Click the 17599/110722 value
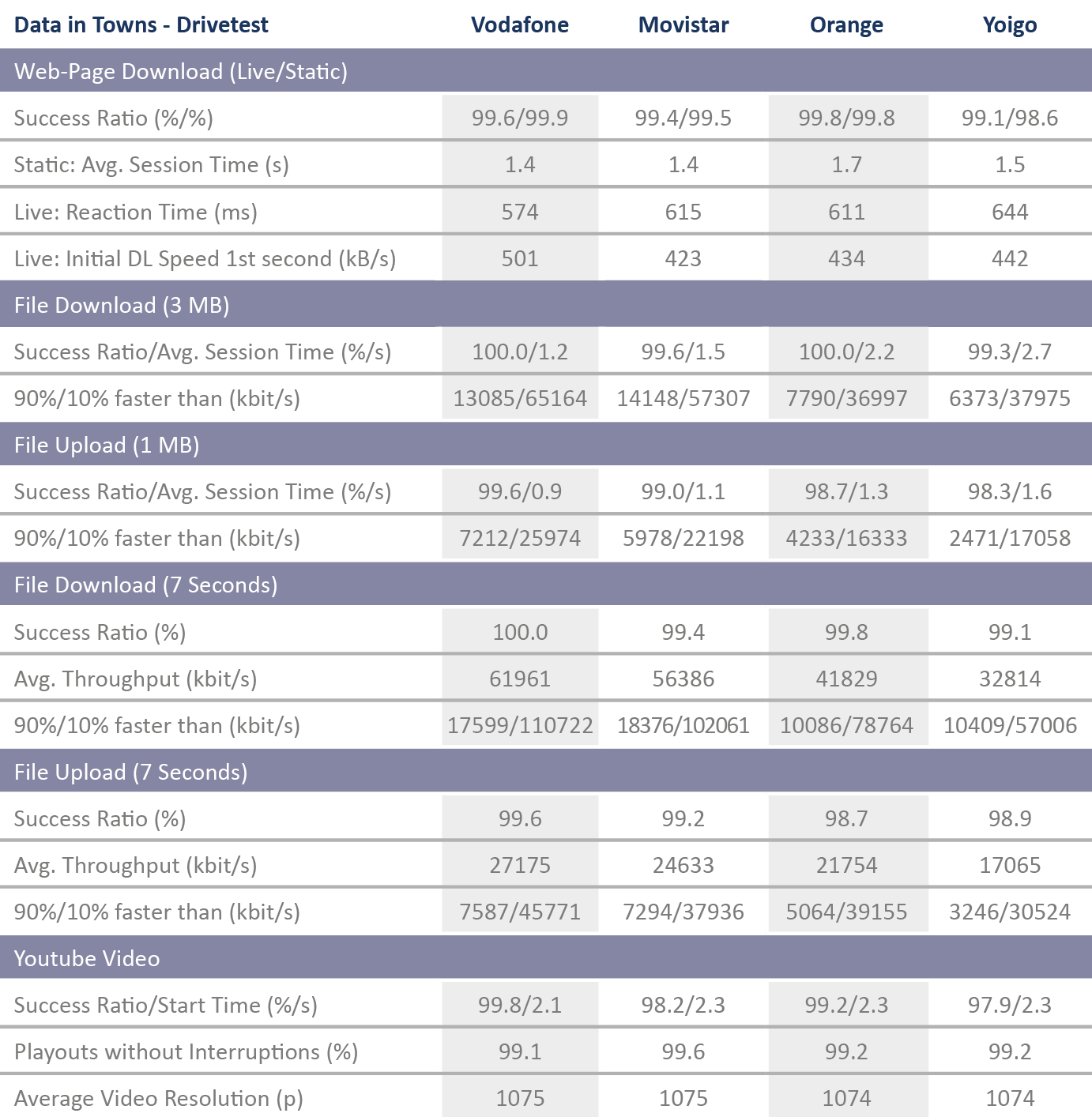This screenshot has height=1117, width=1092. 520,725
